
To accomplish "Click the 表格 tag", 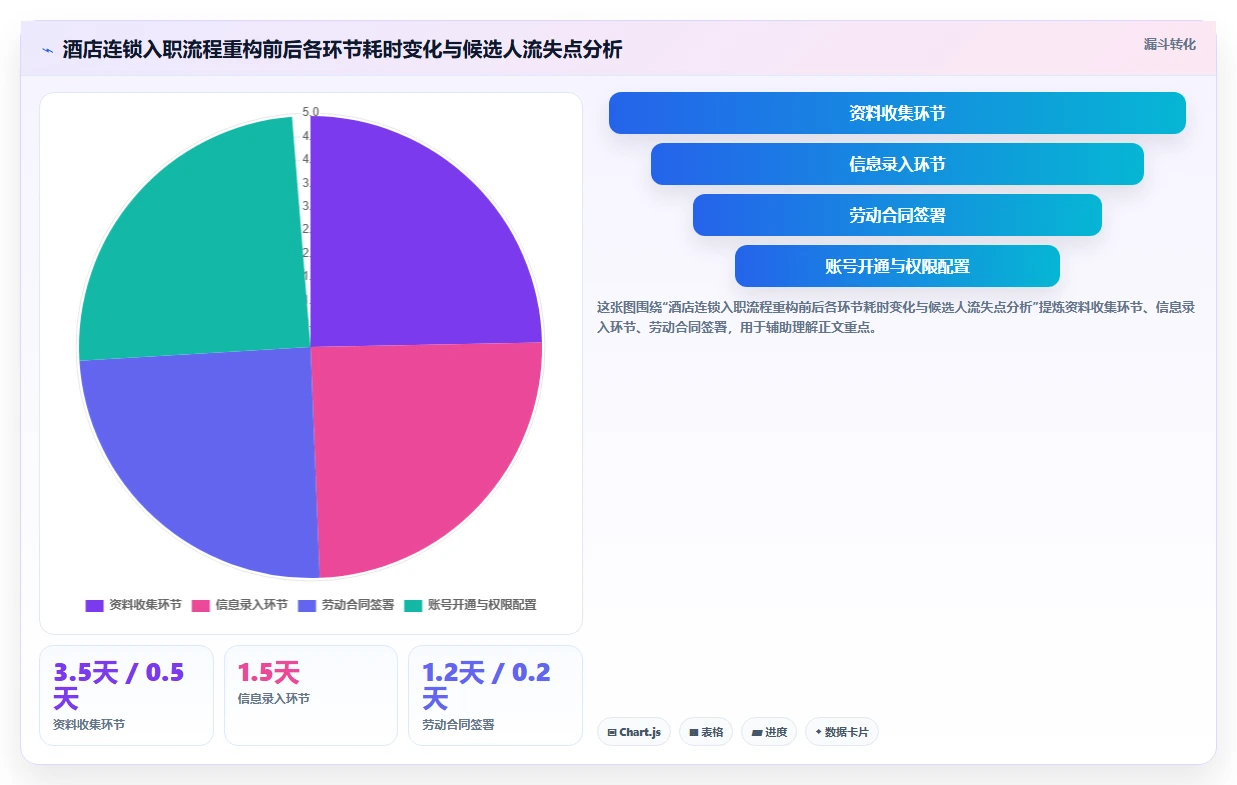I will click(706, 732).
